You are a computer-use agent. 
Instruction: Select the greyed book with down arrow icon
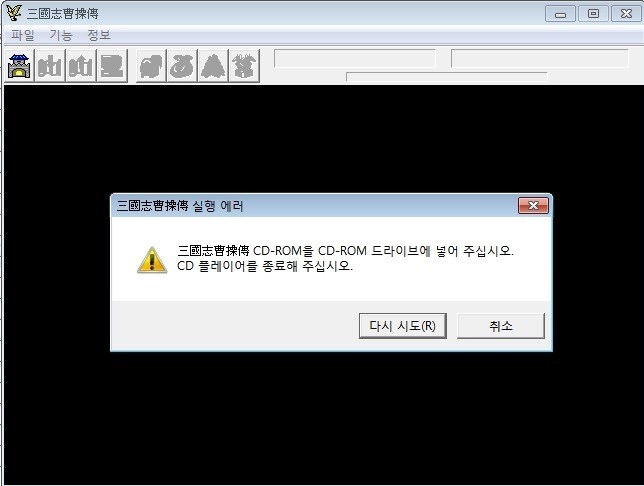tap(50, 66)
